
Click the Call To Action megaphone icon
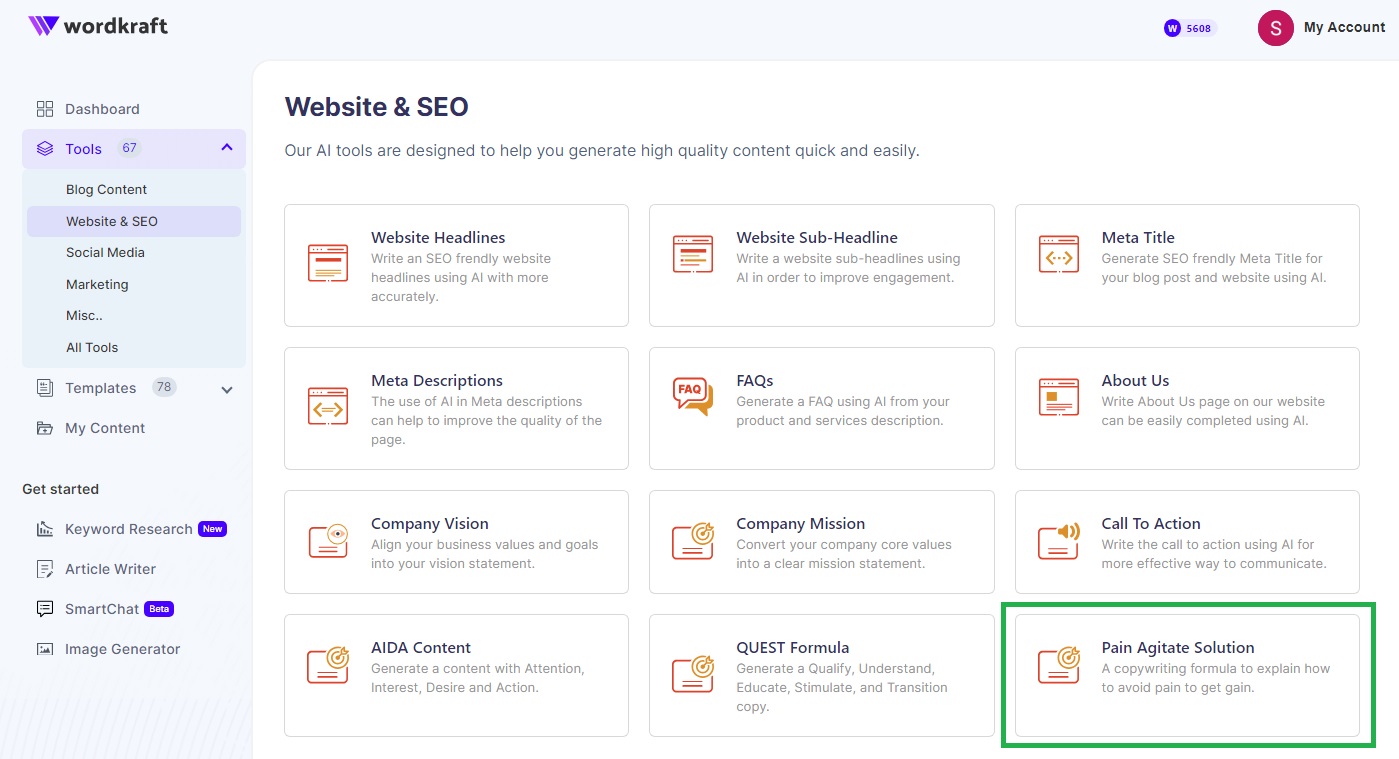1058,540
